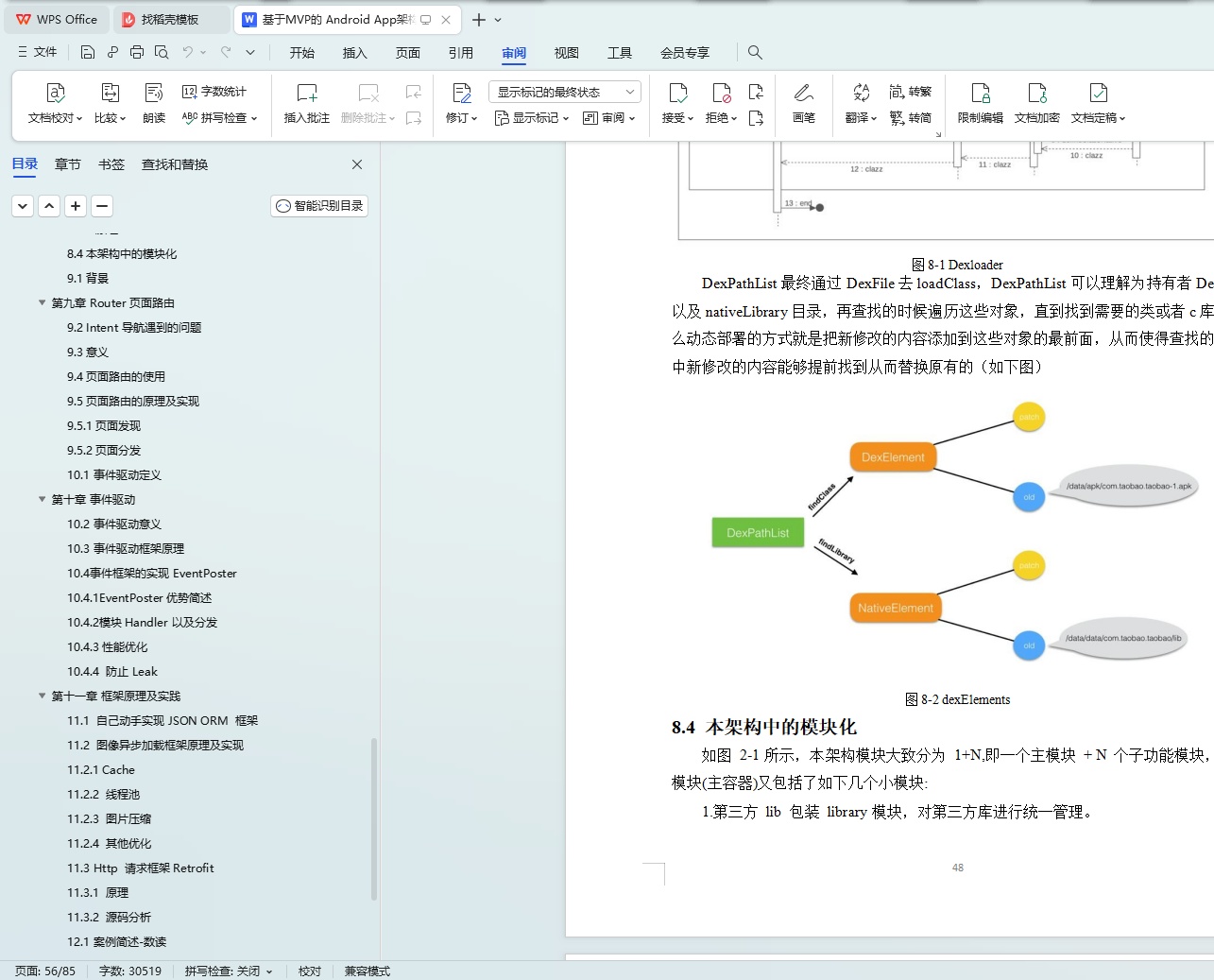Open a new document tab with plus

(479, 20)
